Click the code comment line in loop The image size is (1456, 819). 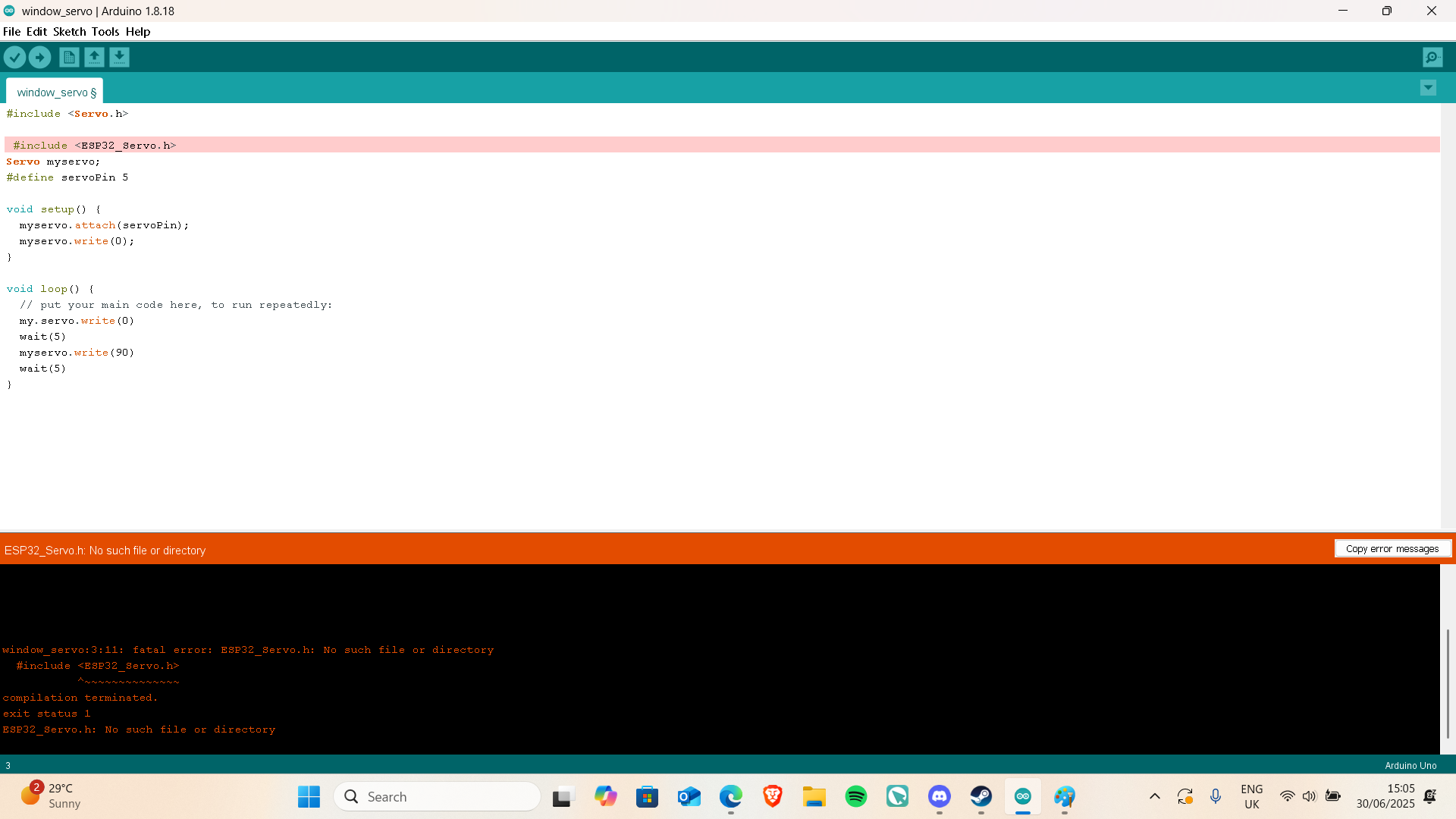point(176,305)
